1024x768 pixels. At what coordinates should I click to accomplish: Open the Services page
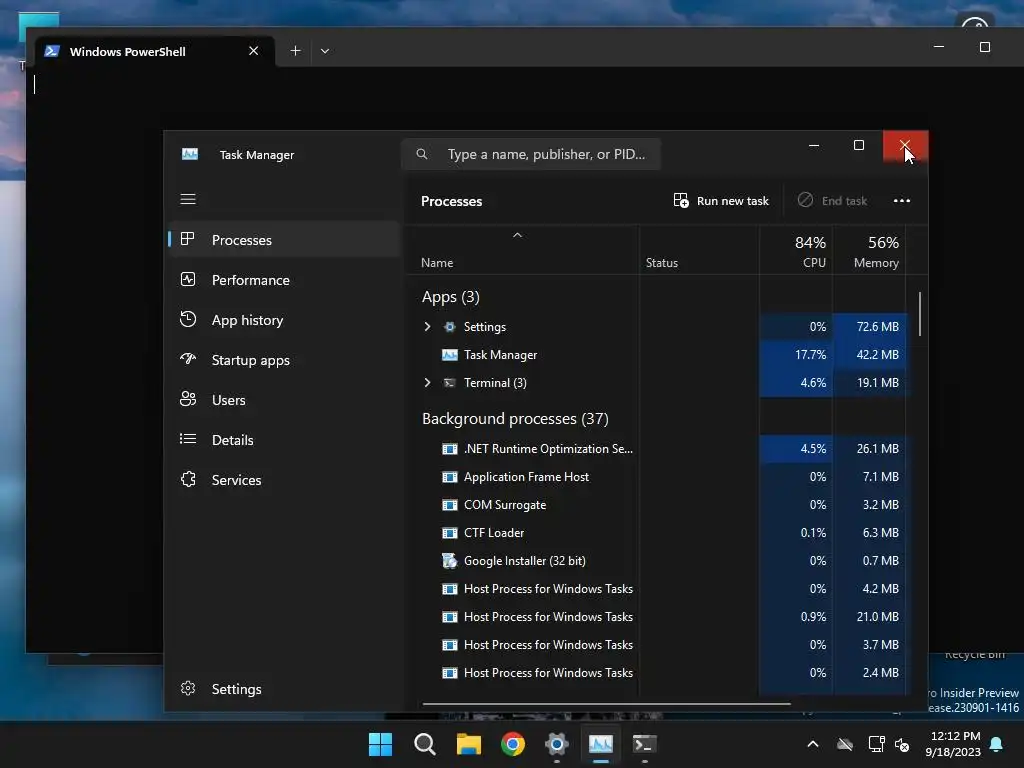point(284,480)
